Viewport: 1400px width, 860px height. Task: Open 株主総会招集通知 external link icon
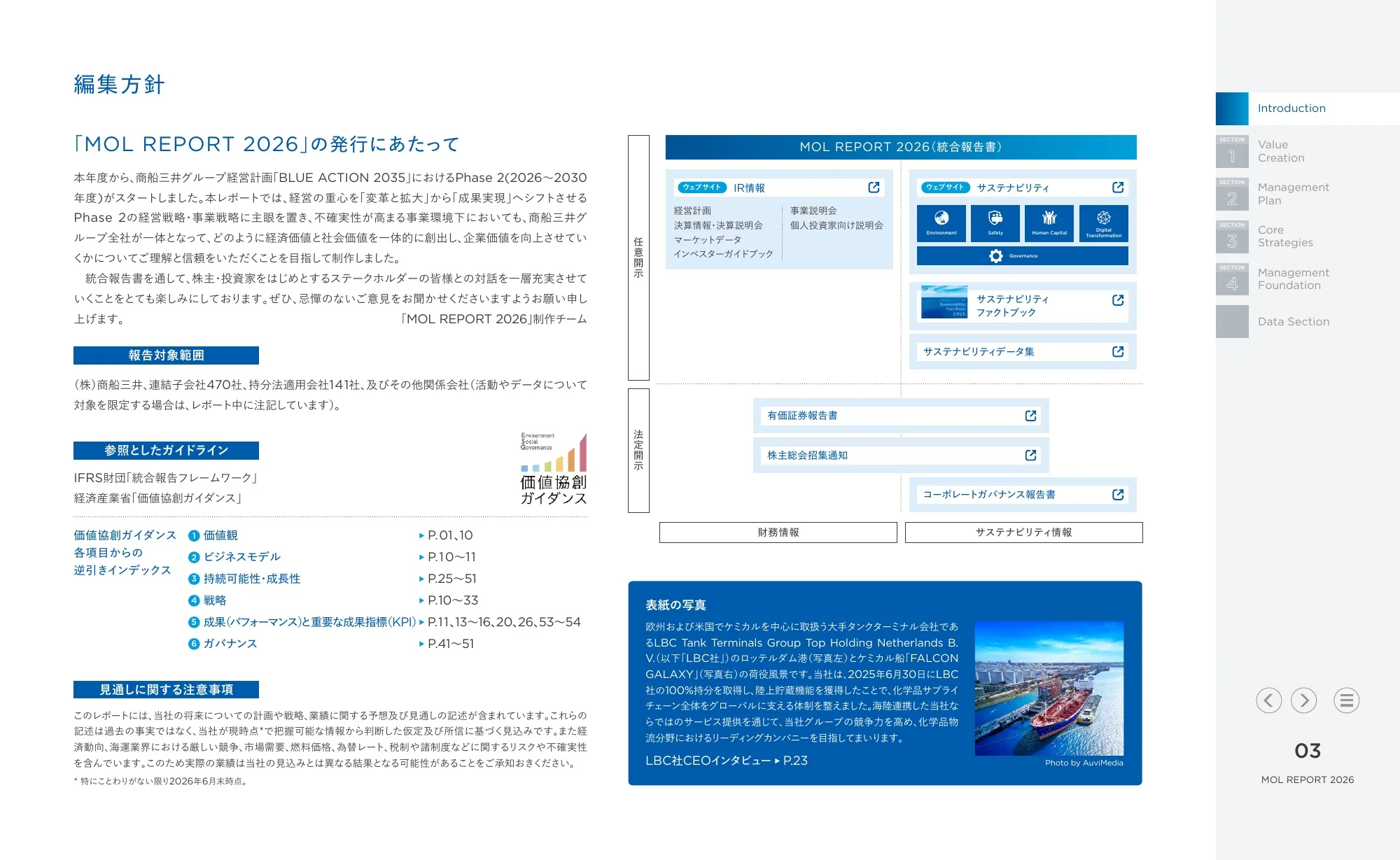(x=1030, y=456)
